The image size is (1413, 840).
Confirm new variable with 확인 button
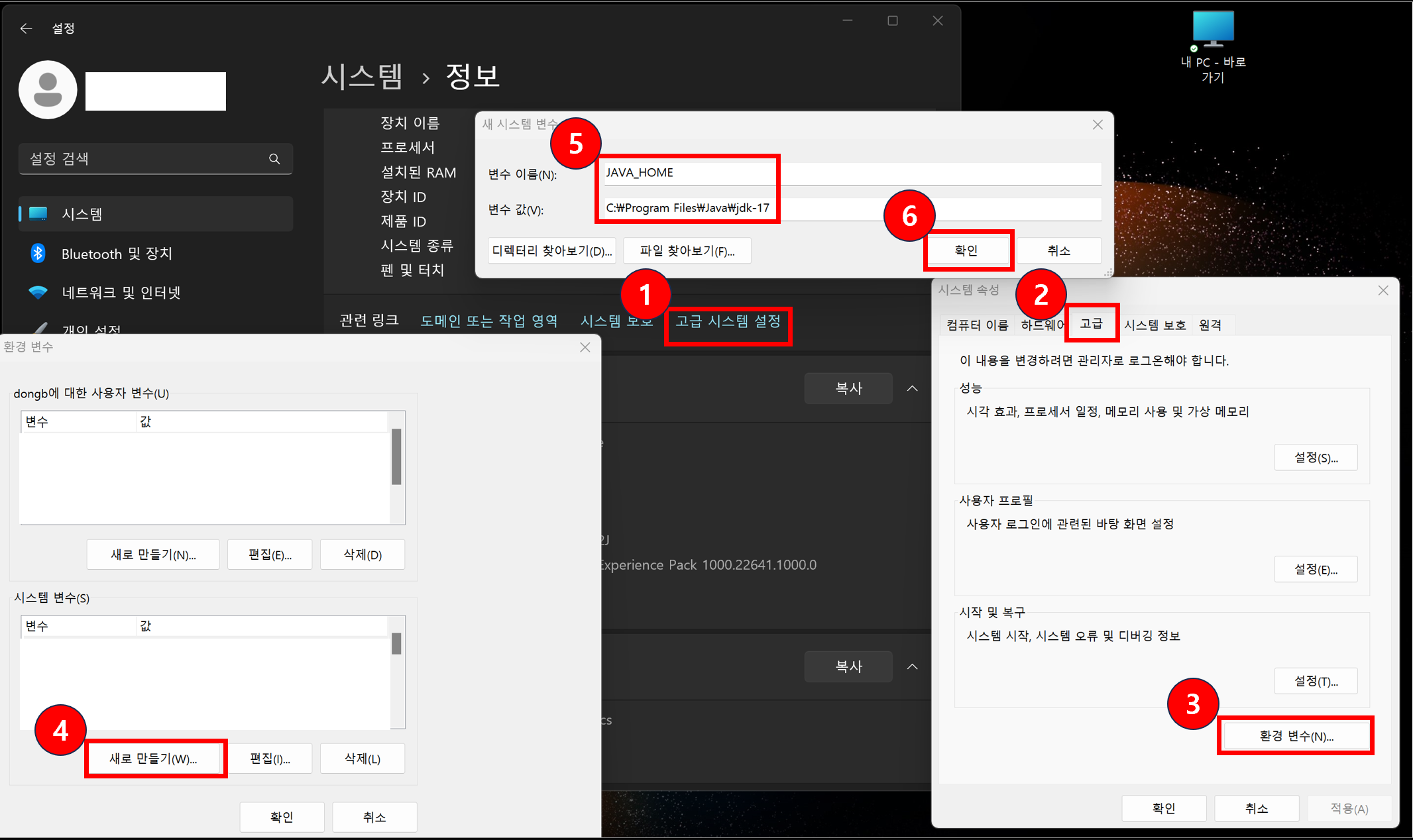pos(966,250)
